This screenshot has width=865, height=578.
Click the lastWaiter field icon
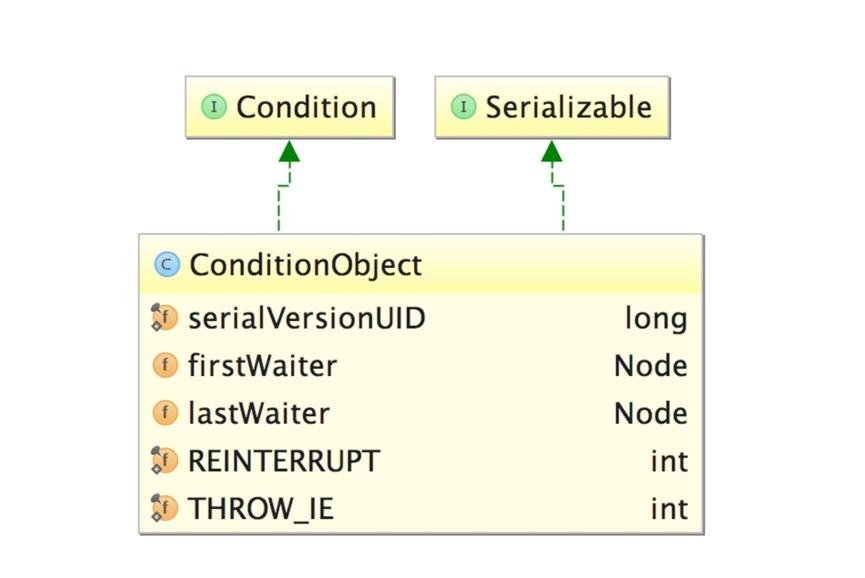pos(165,413)
